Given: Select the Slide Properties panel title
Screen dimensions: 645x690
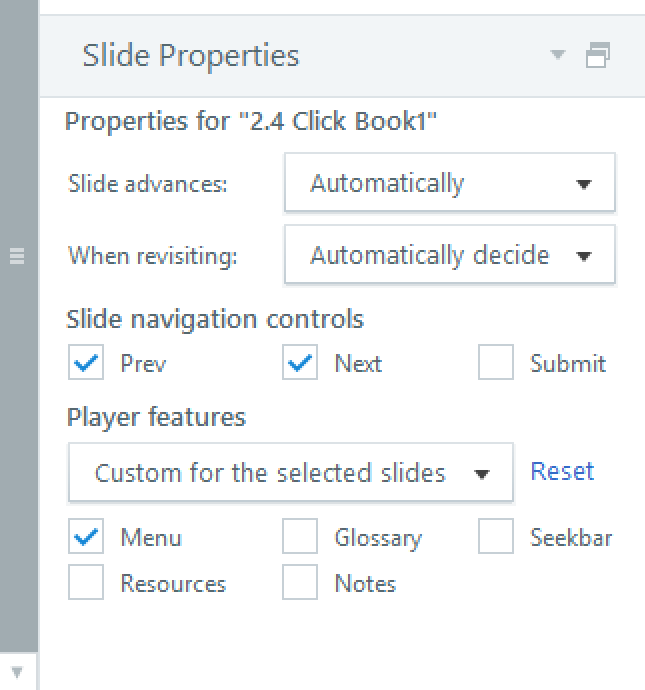Looking at the screenshot, I should pyautogui.click(x=191, y=55).
